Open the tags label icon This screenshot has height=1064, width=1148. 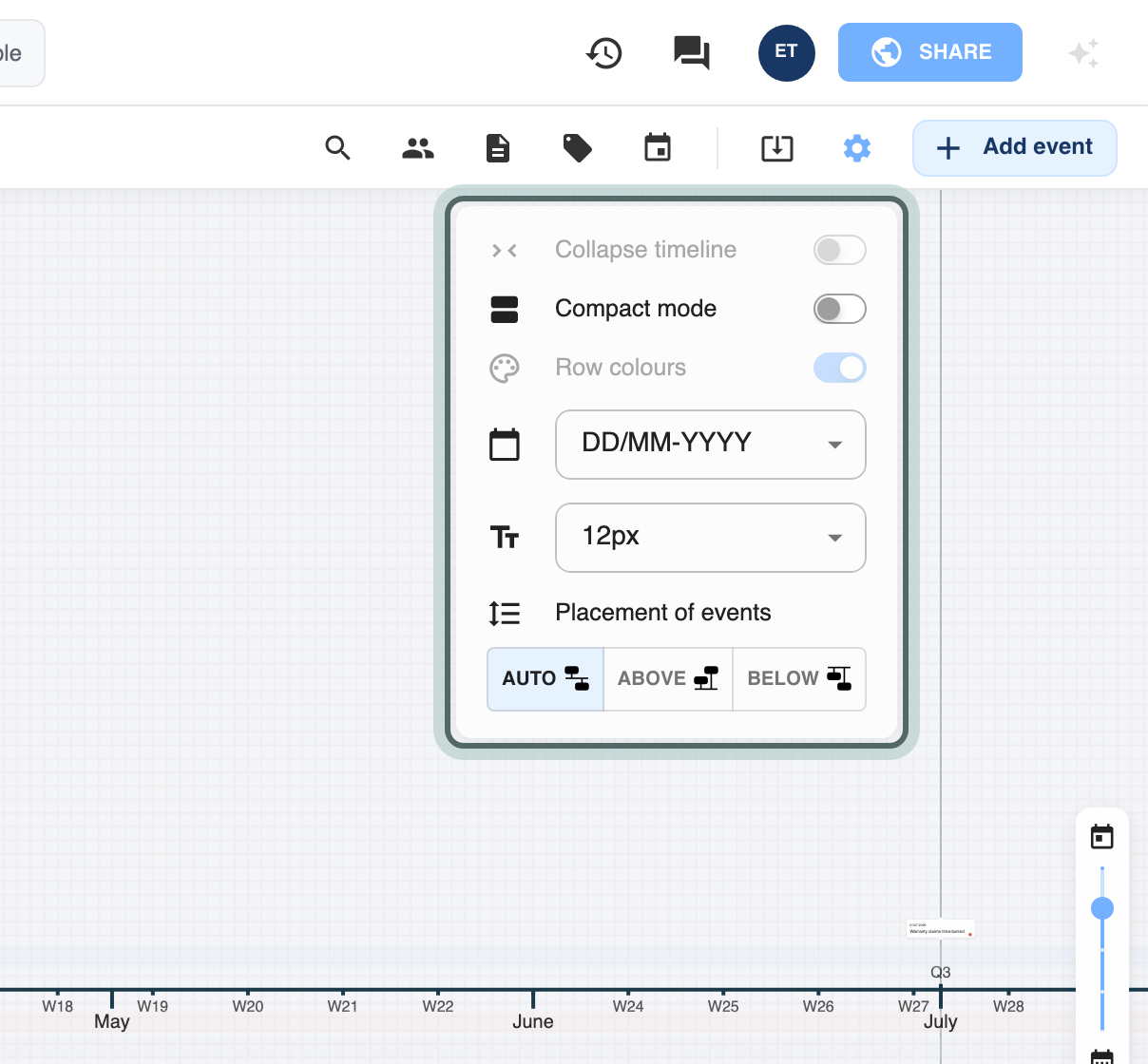point(578,148)
